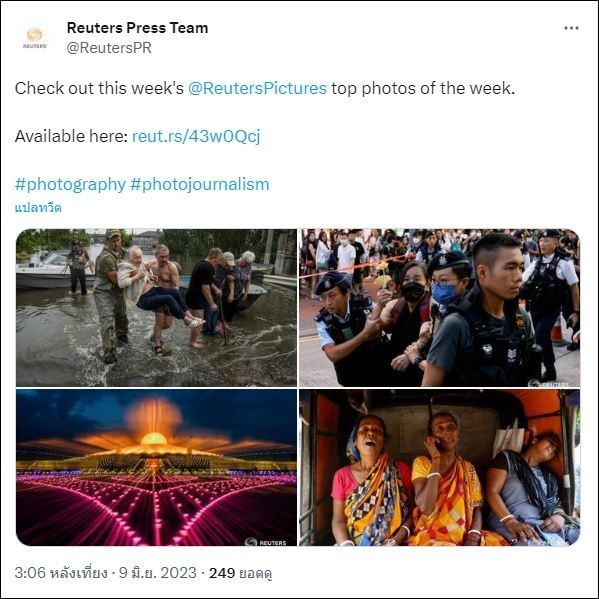Open the illuminated temple lights photo

[156, 467]
